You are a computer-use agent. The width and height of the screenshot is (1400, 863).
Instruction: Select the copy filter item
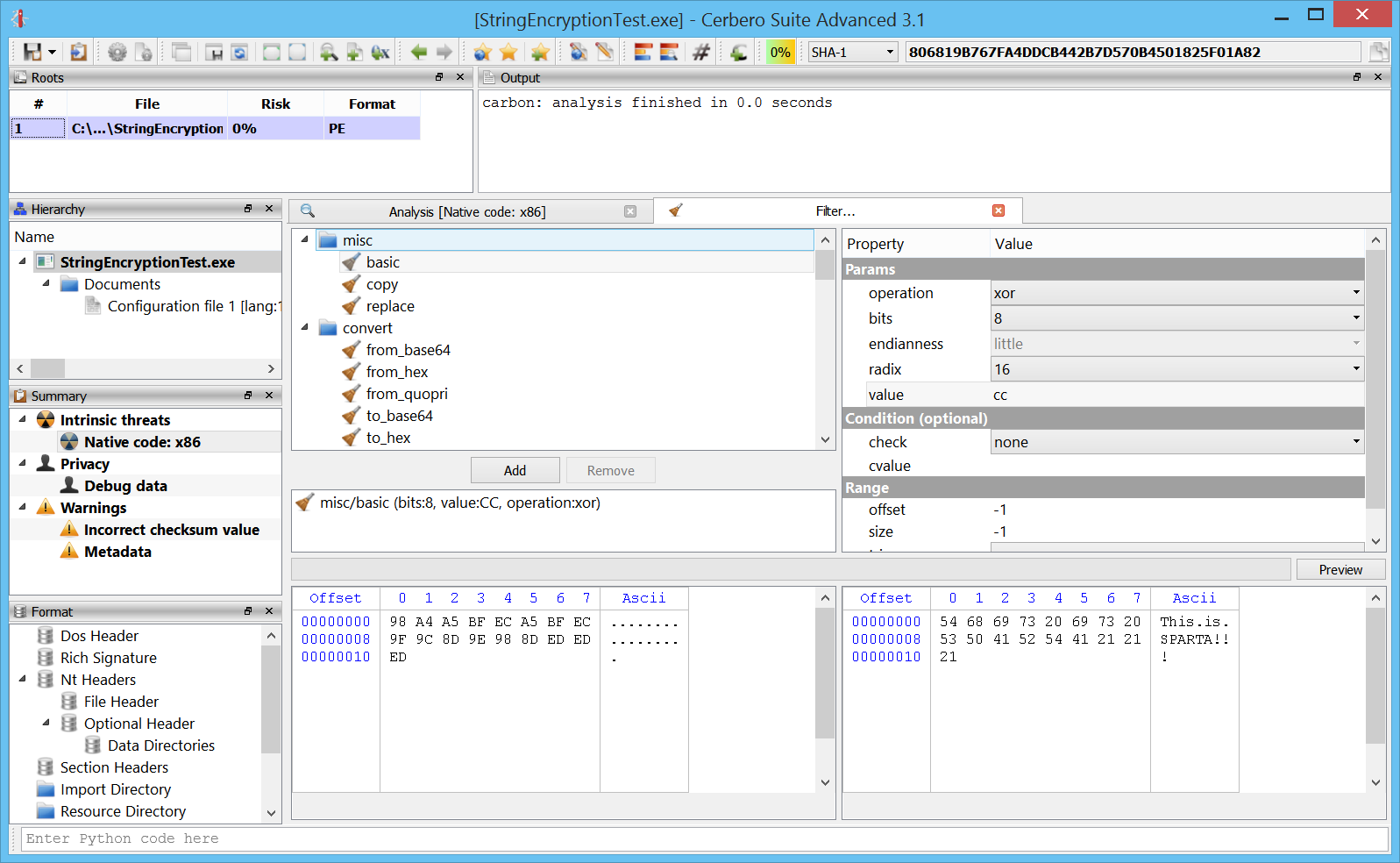[x=382, y=284]
